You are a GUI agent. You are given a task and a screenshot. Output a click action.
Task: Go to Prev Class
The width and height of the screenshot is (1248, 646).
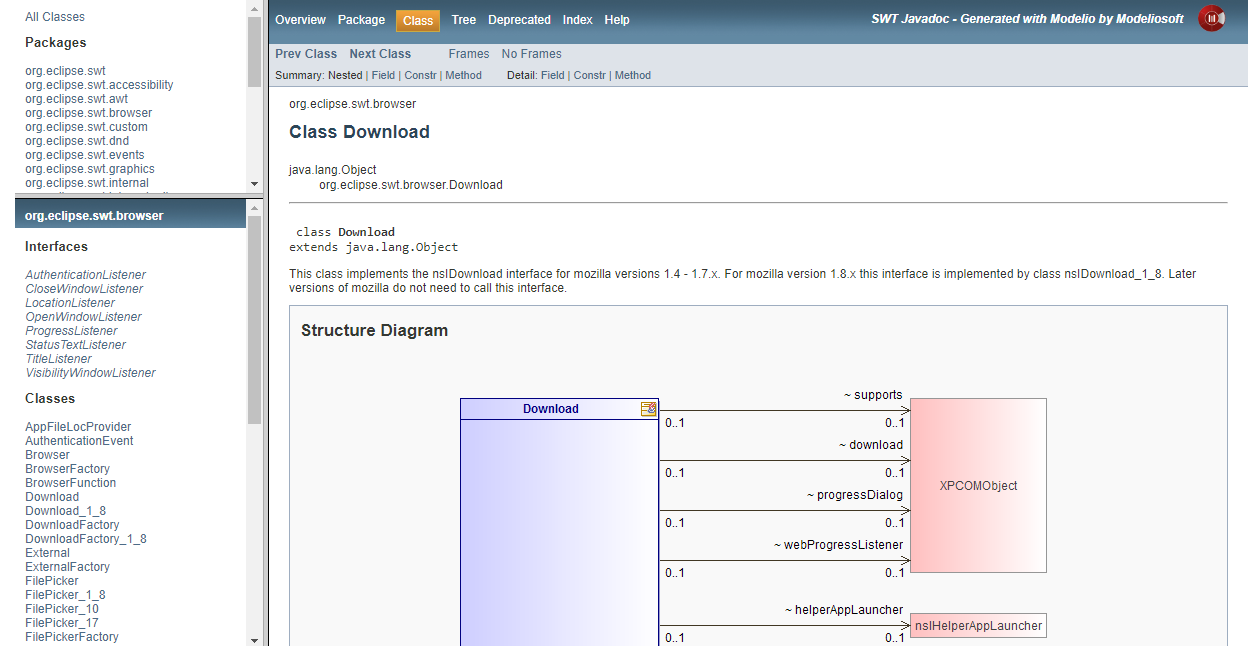coord(306,54)
